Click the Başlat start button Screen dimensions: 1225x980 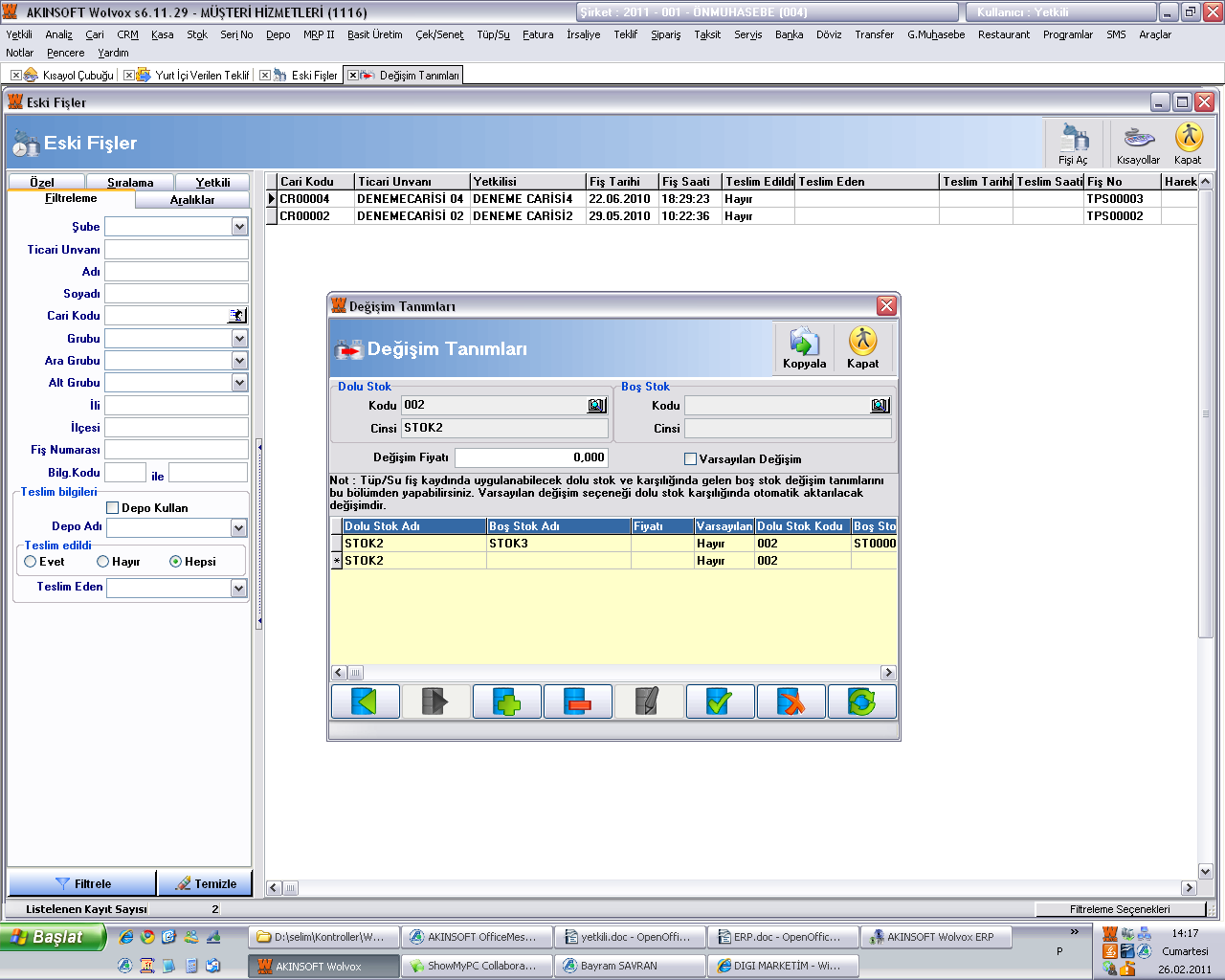[53, 937]
